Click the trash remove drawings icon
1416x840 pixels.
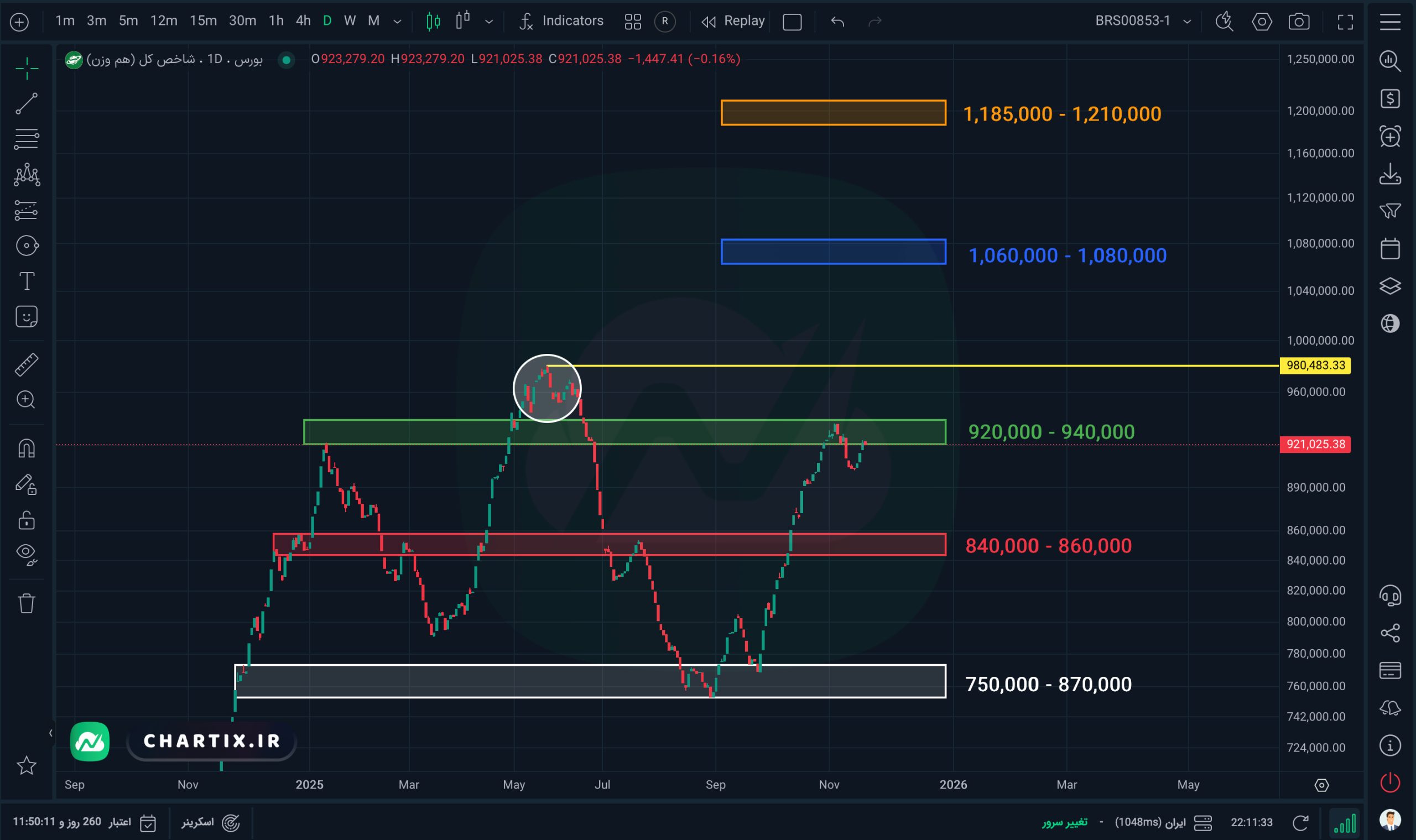point(26,603)
